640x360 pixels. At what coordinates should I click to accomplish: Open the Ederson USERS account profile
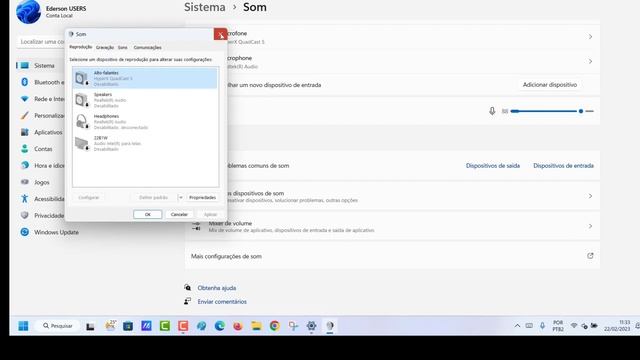click(51, 11)
